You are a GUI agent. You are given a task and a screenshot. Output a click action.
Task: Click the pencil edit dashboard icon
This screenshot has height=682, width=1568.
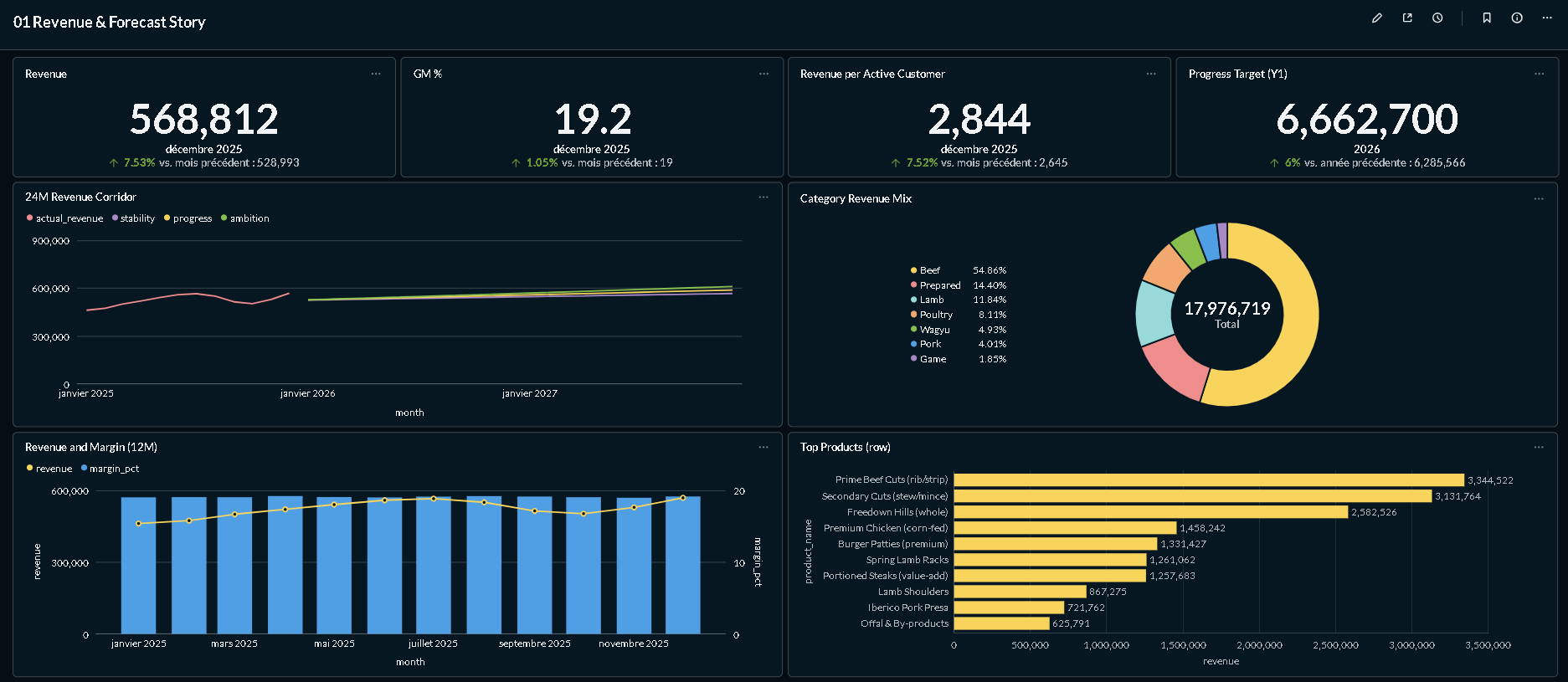pyautogui.click(x=1377, y=18)
